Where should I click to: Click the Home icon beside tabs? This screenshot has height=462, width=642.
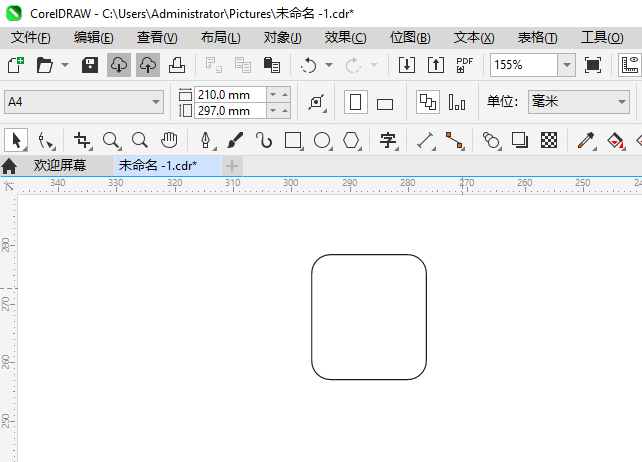pos(9,166)
